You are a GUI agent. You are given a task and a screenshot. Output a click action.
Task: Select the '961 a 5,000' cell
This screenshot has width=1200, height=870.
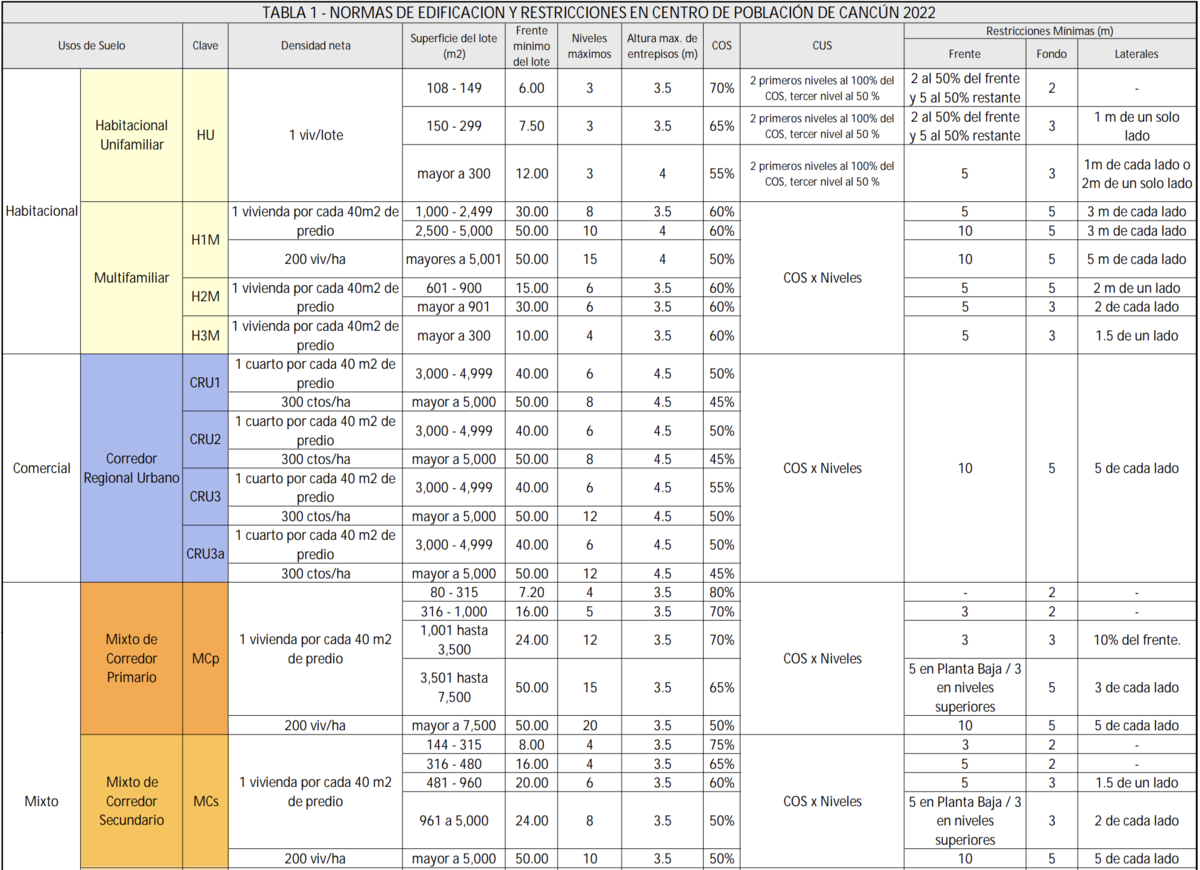tap(454, 820)
